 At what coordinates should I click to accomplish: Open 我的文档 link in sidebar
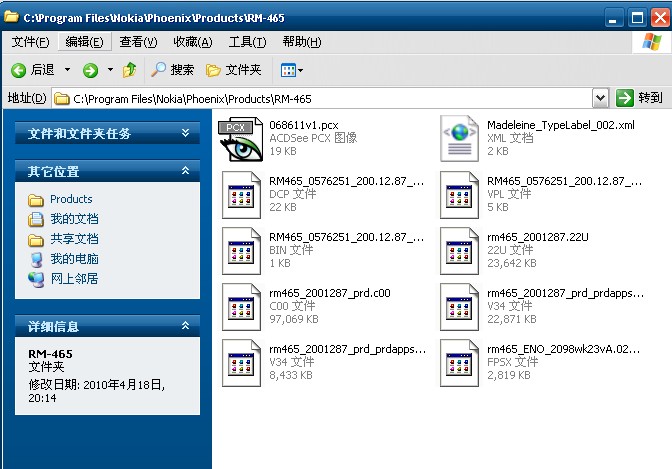click(74, 219)
